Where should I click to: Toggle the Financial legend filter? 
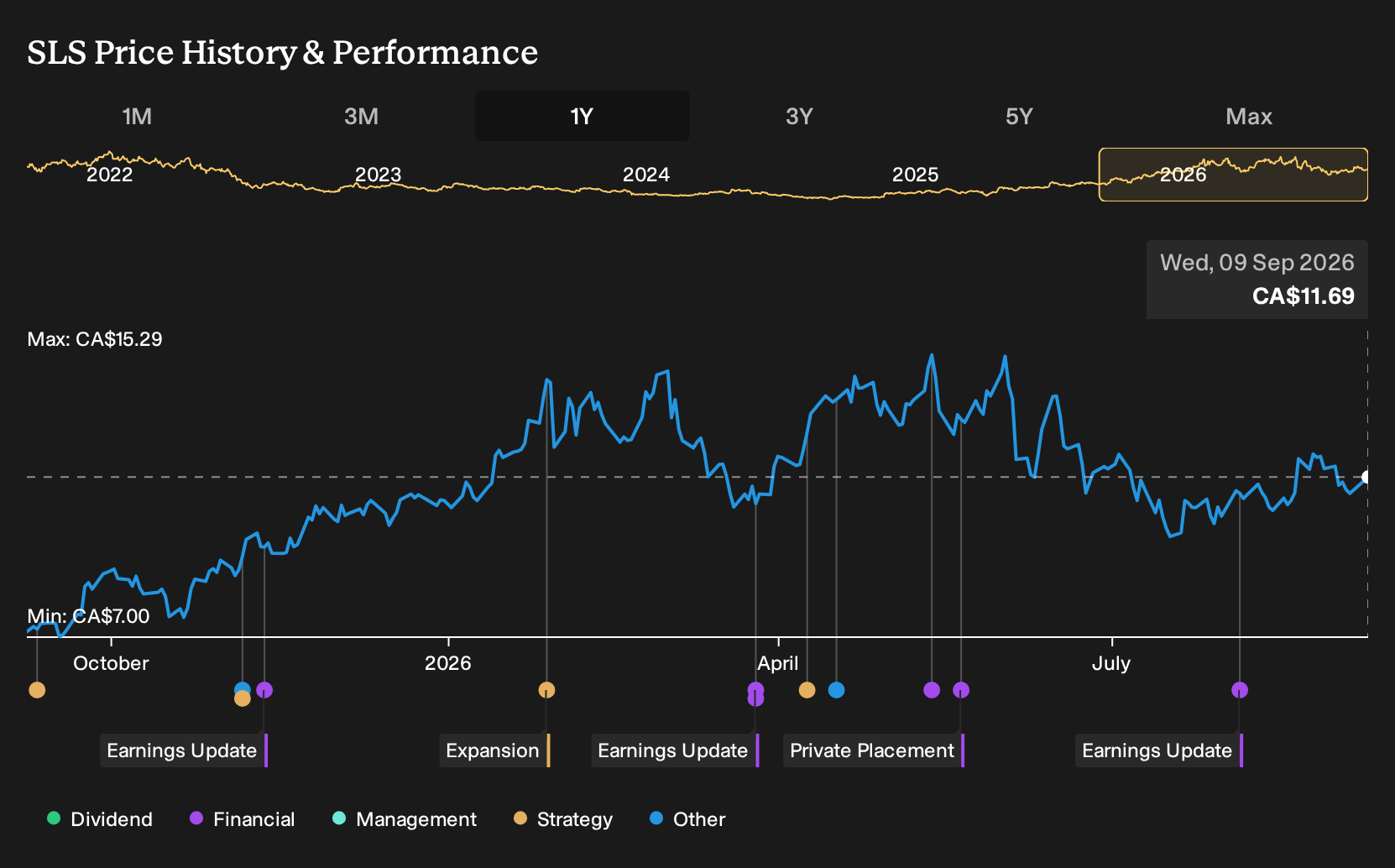[x=242, y=819]
